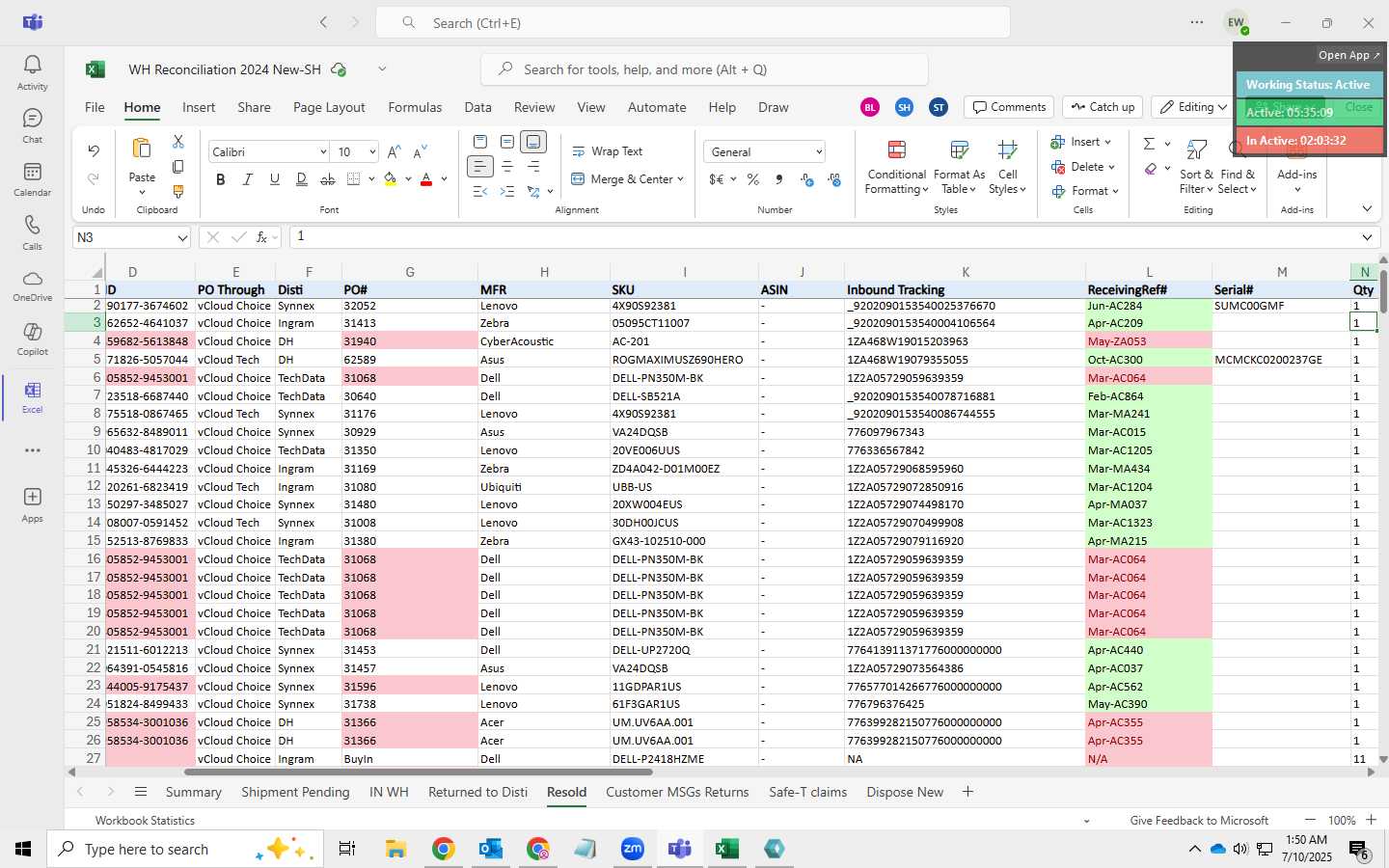This screenshot has width=1389, height=868.
Task: Click the Open App button
Action: tap(1348, 55)
